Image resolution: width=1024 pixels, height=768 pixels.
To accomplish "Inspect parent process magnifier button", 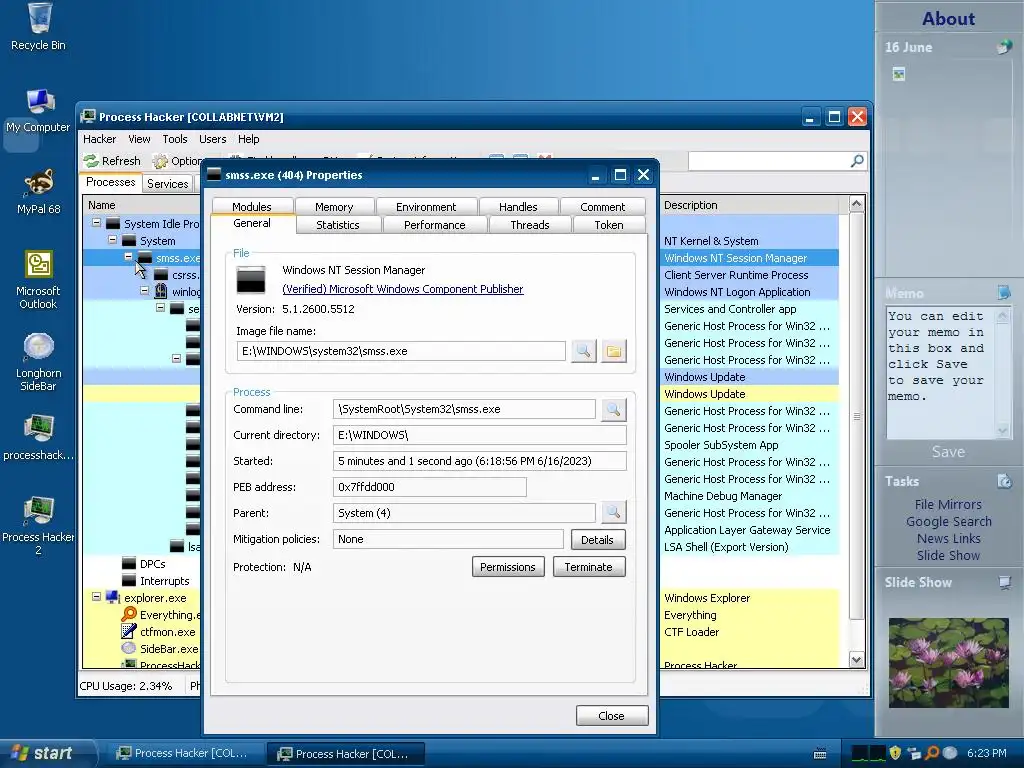I will click(x=613, y=513).
